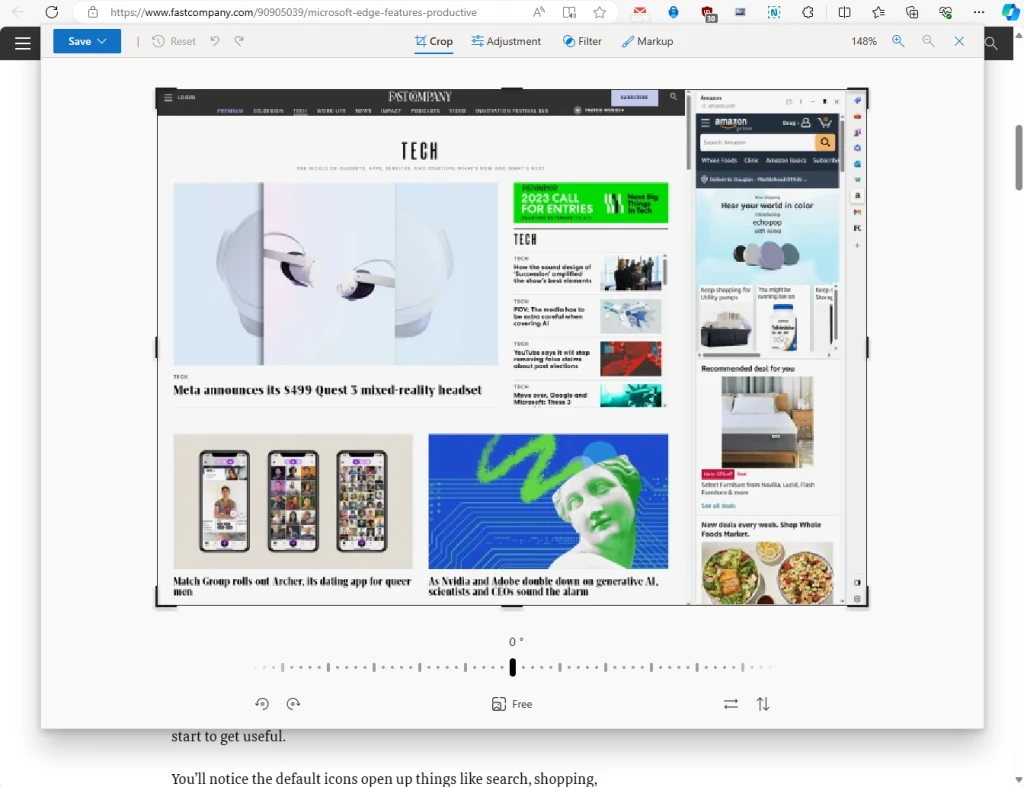Open the blue password manager extension
1024x787 pixels.
click(x=673, y=12)
